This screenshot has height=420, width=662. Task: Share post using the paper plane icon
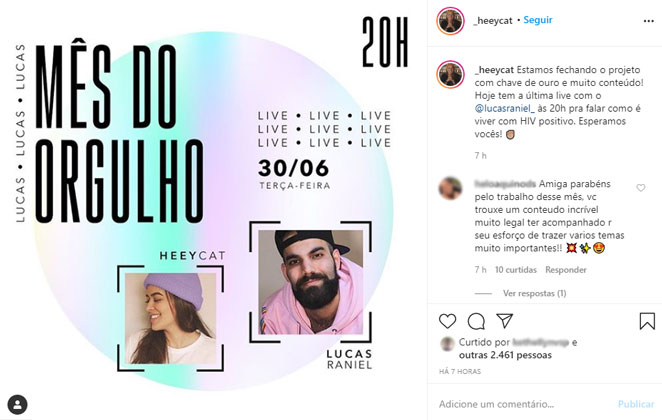click(505, 321)
